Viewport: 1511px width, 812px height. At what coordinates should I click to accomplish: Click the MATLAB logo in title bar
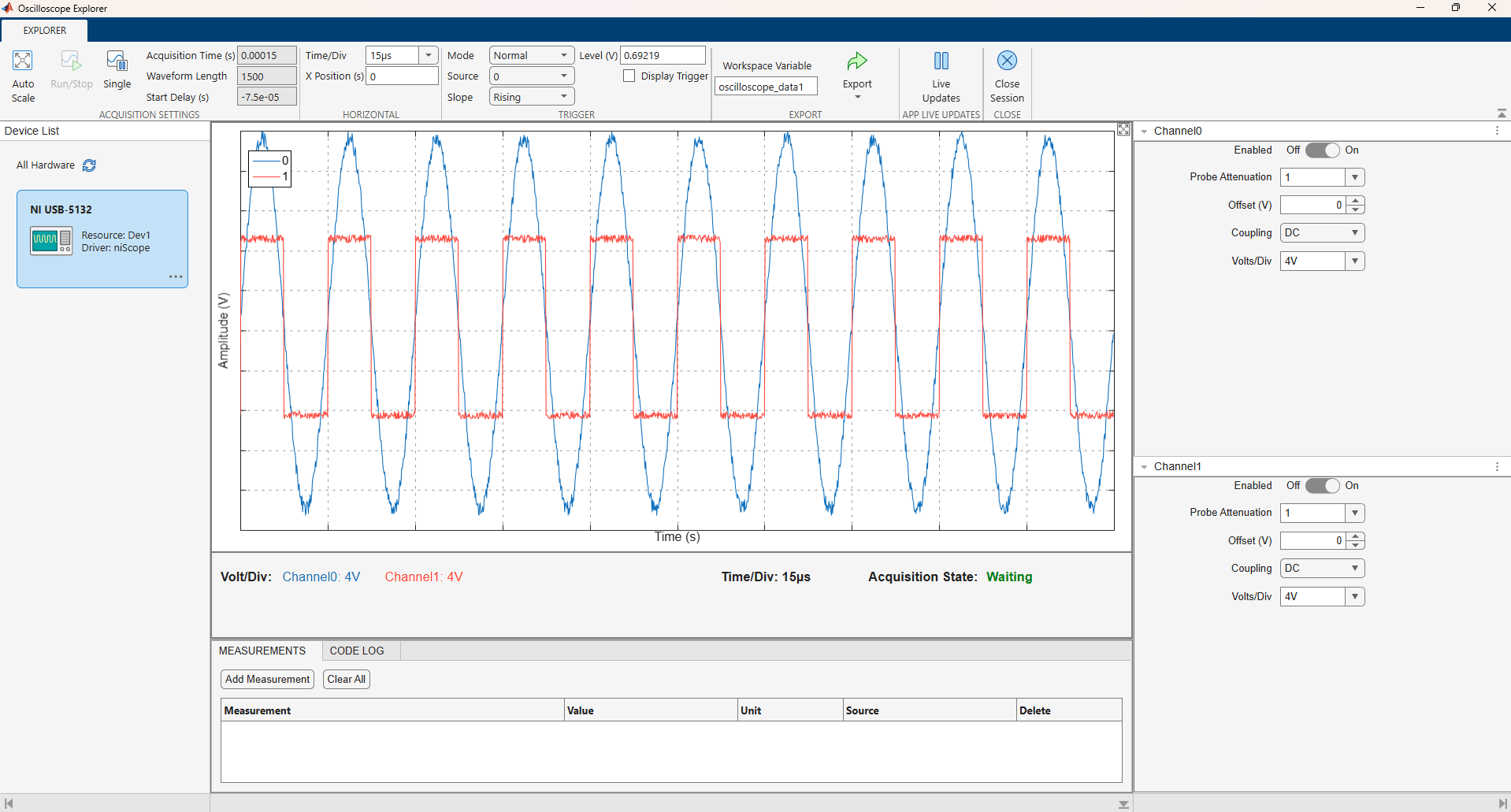(x=8, y=8)
